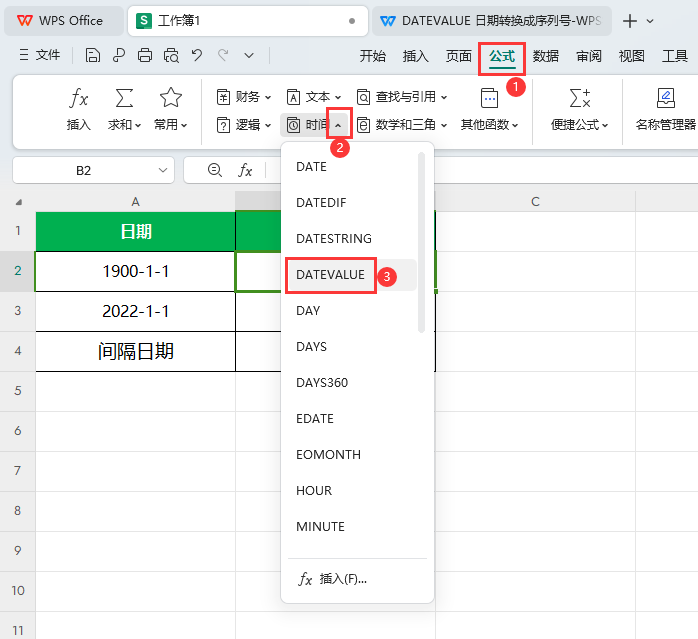Viewport: 698px width, 639px height.
Task: Click the plus new tab icon
Action: (629, 21)
